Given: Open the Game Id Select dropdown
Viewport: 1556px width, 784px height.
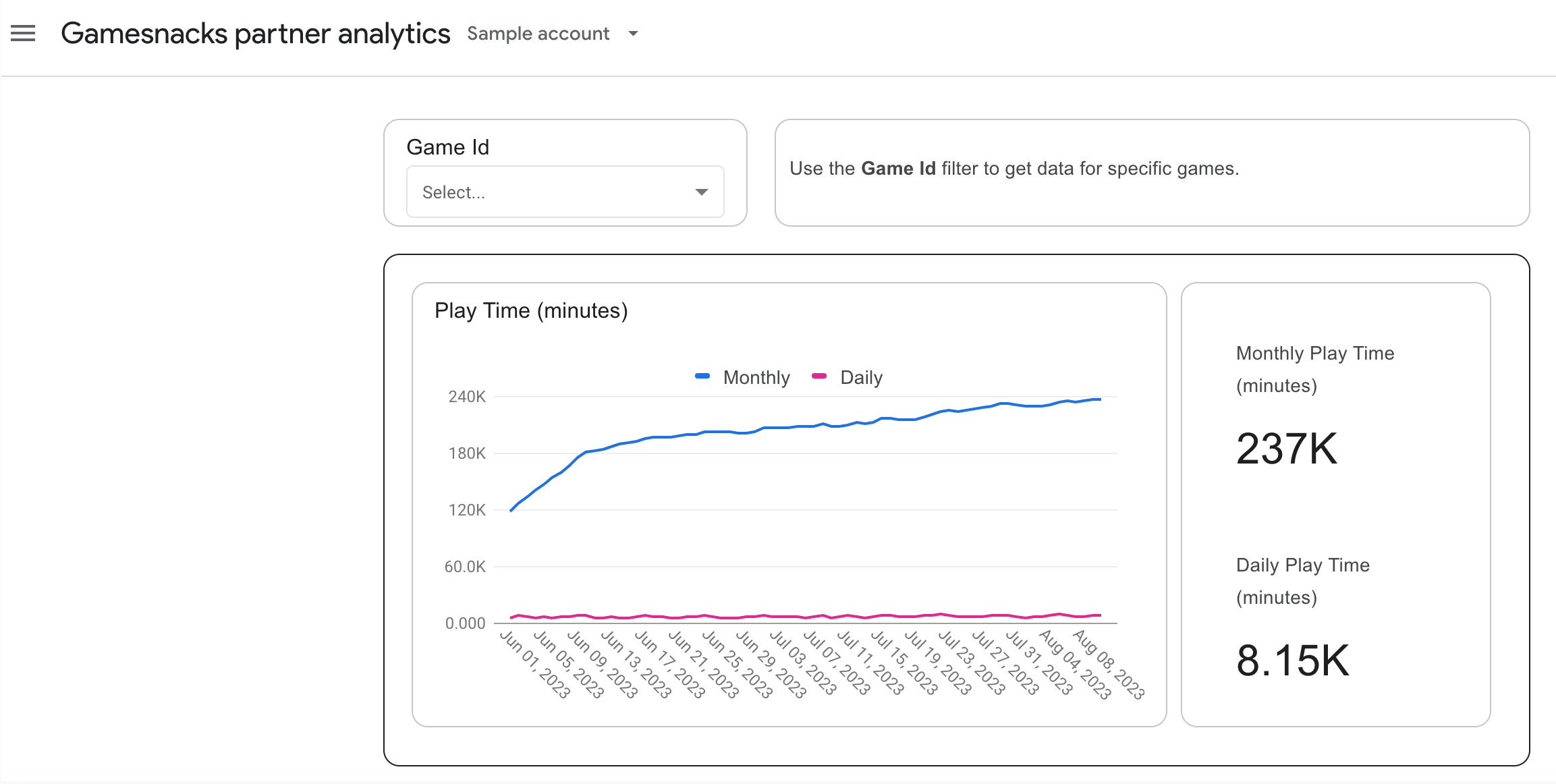Looking at the screenshot, I should pyautogui.click(x=565, y=192).
